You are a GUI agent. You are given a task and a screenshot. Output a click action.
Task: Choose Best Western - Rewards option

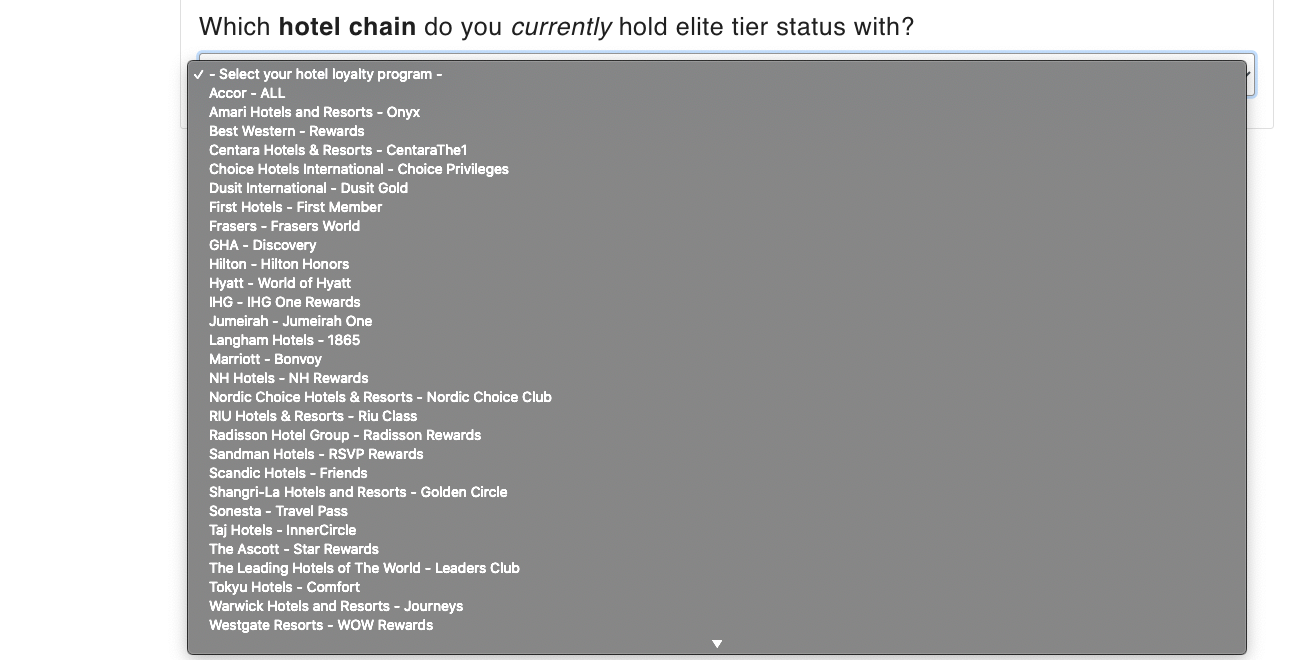716,131
